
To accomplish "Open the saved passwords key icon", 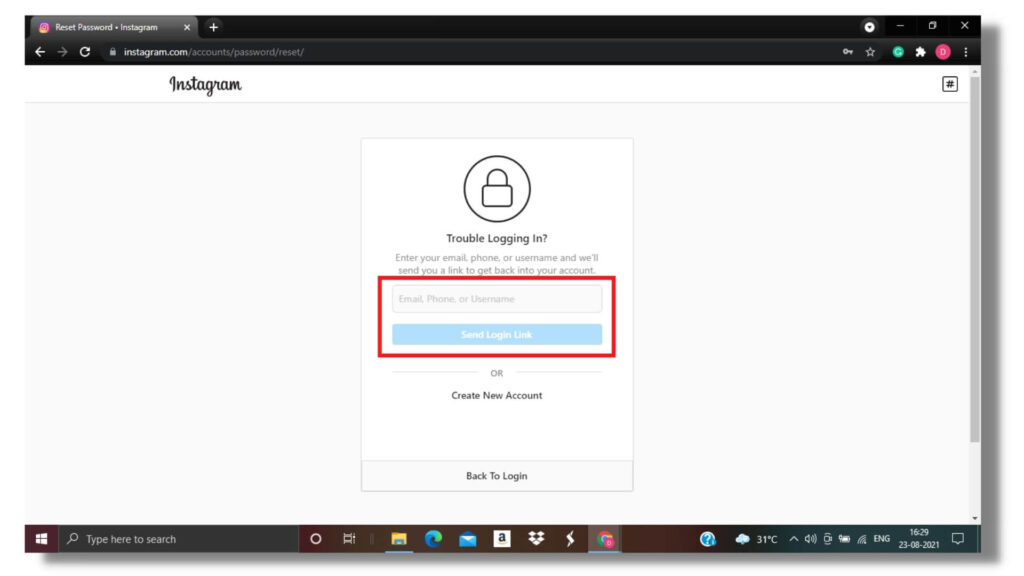I will [848, 52].
